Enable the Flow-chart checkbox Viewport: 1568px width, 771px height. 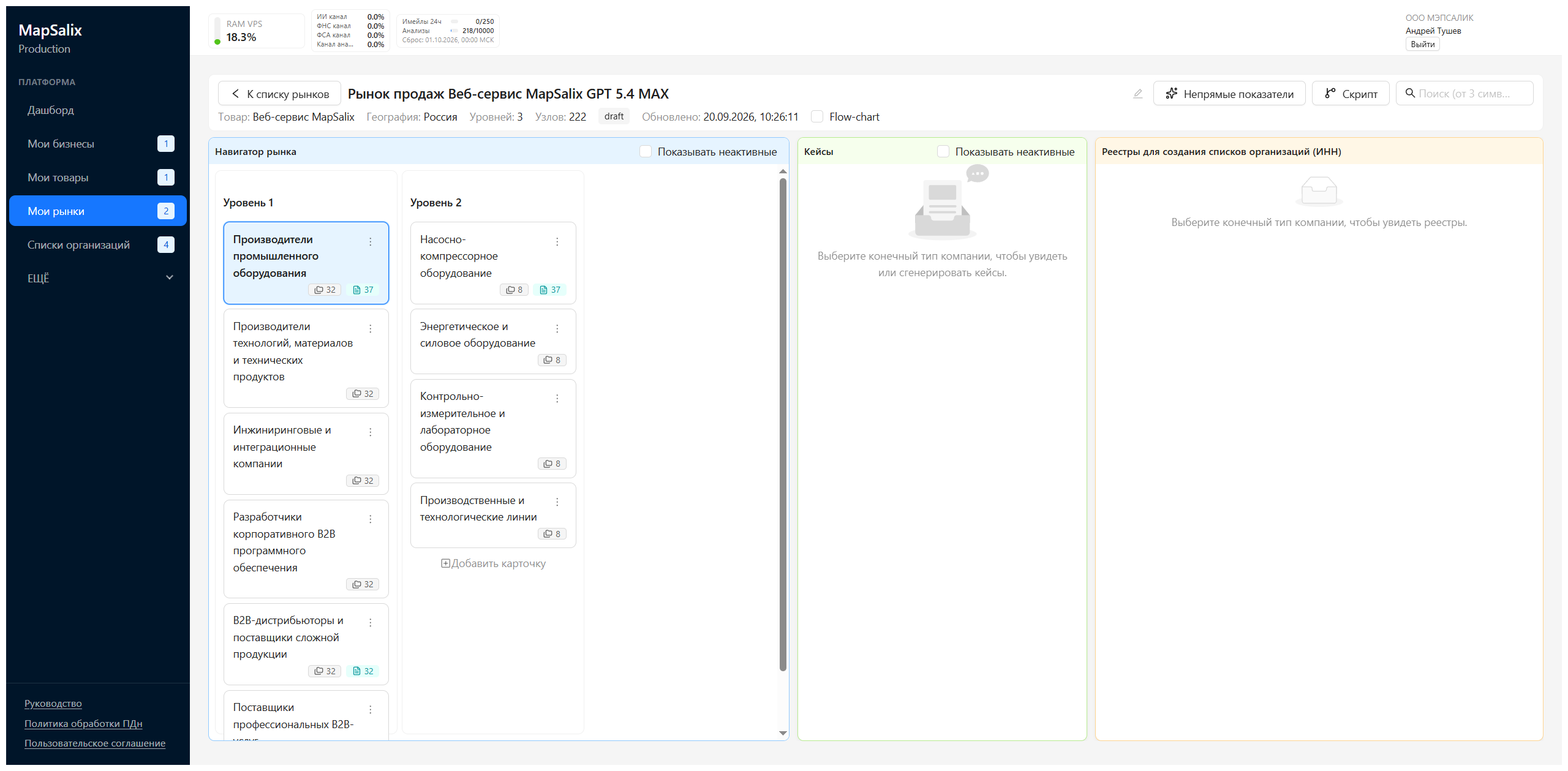[x=817, y=116]
